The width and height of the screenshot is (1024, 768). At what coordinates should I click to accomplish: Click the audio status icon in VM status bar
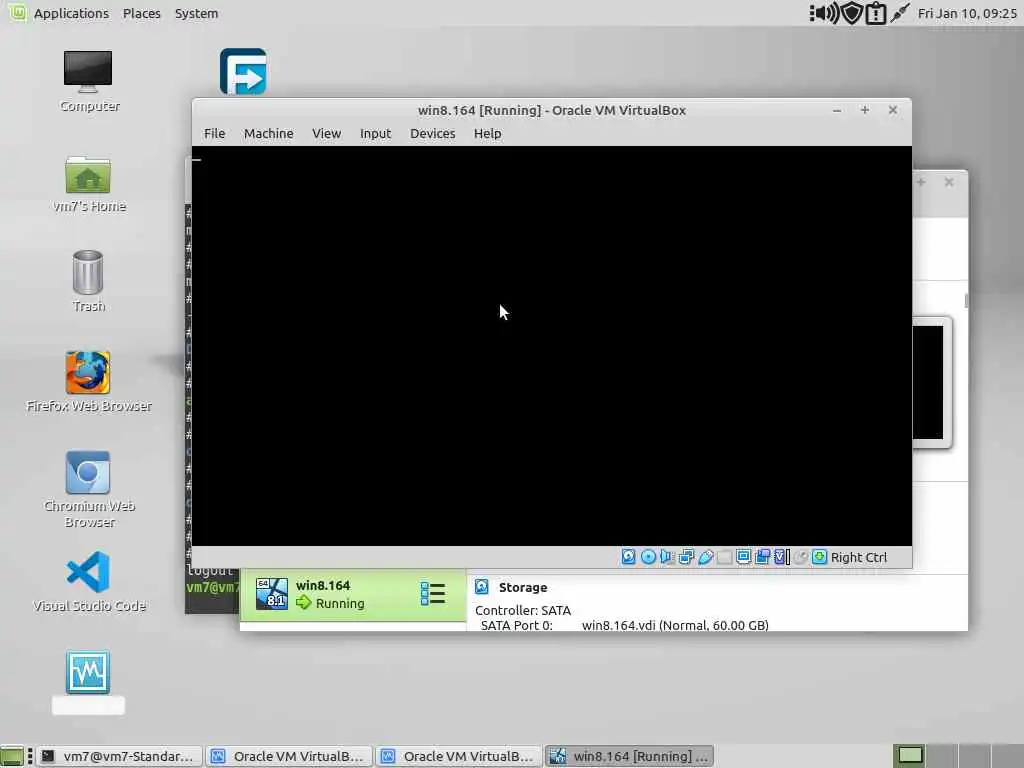pos(667,557)
